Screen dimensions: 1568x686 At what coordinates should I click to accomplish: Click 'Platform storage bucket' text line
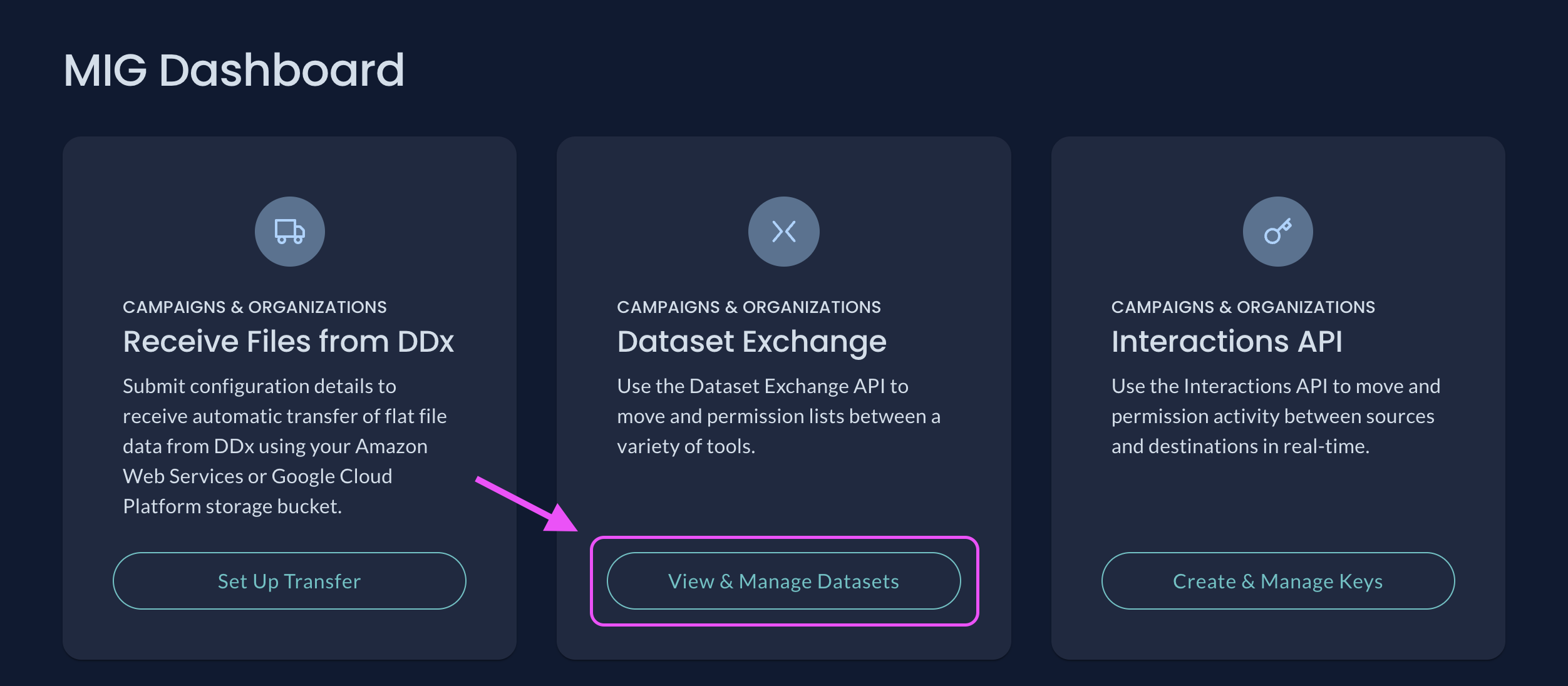pos(232,506)
